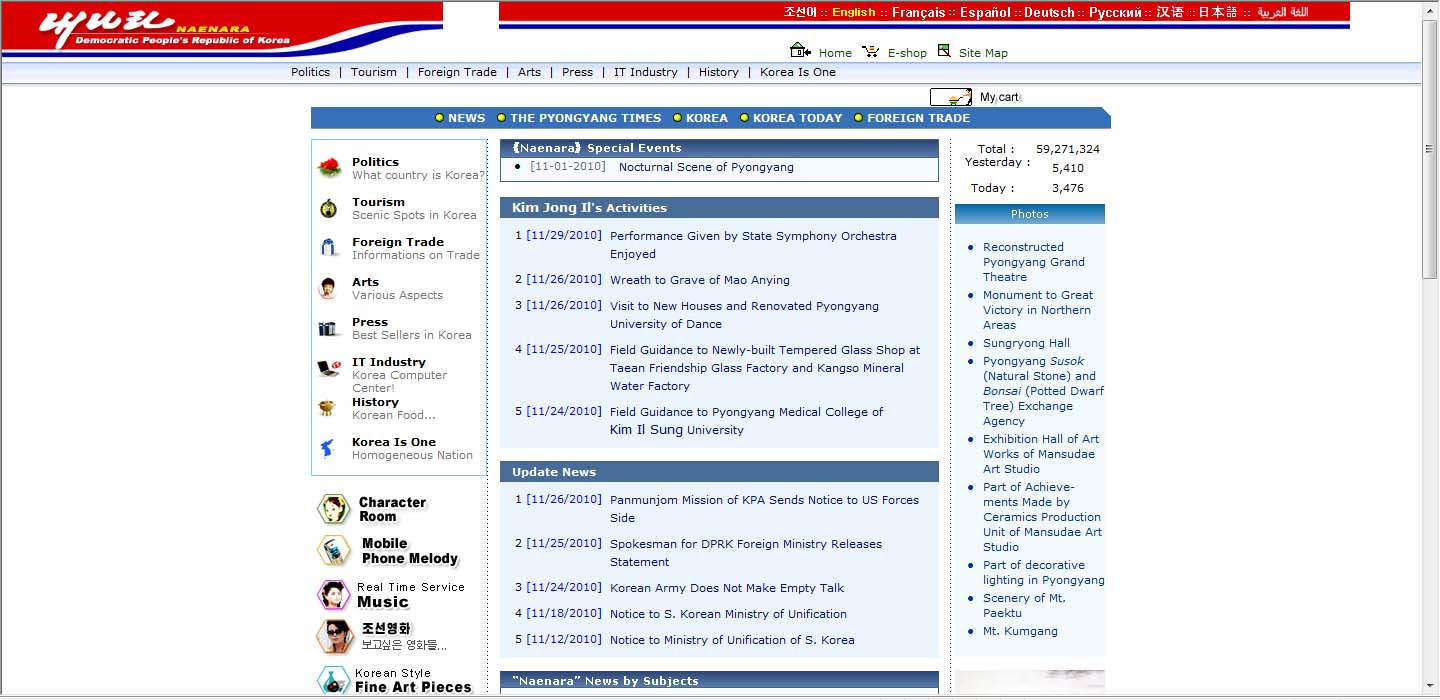Click the Politics flower icon in sidebar
Image resolution: width=1440 pixels, height=700 pixels.
click(329, 168)
